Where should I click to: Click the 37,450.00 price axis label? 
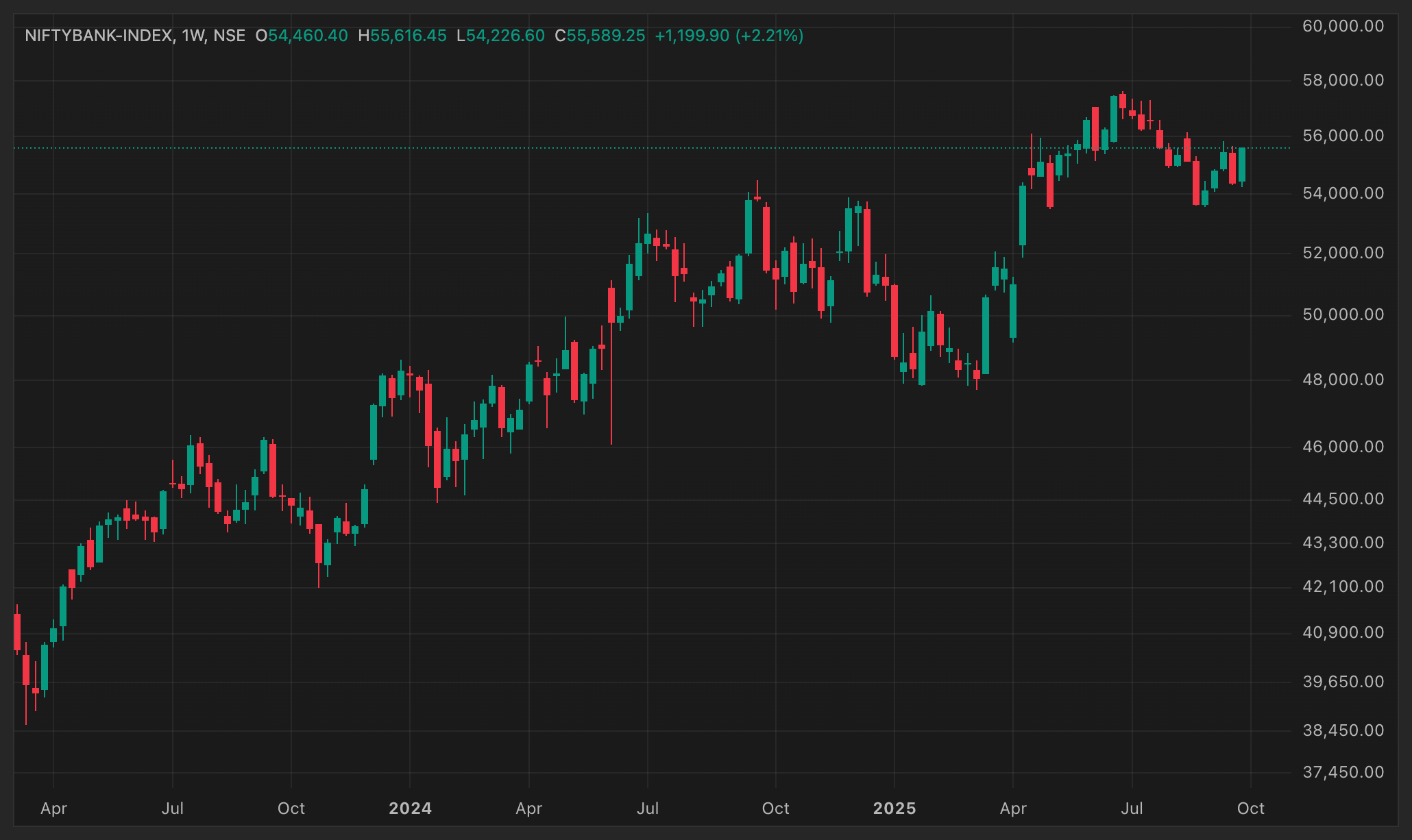(1343, 772)
